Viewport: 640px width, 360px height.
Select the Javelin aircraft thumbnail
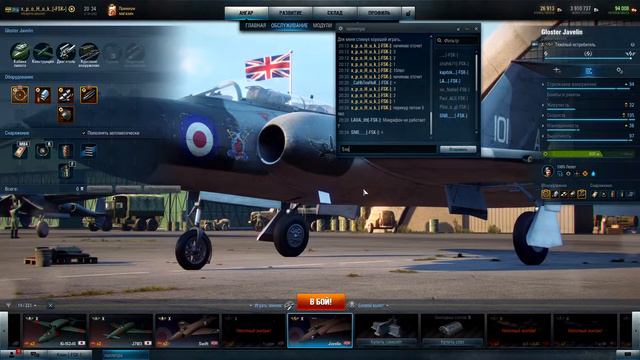pyautogui.click(x=320, y=331)
